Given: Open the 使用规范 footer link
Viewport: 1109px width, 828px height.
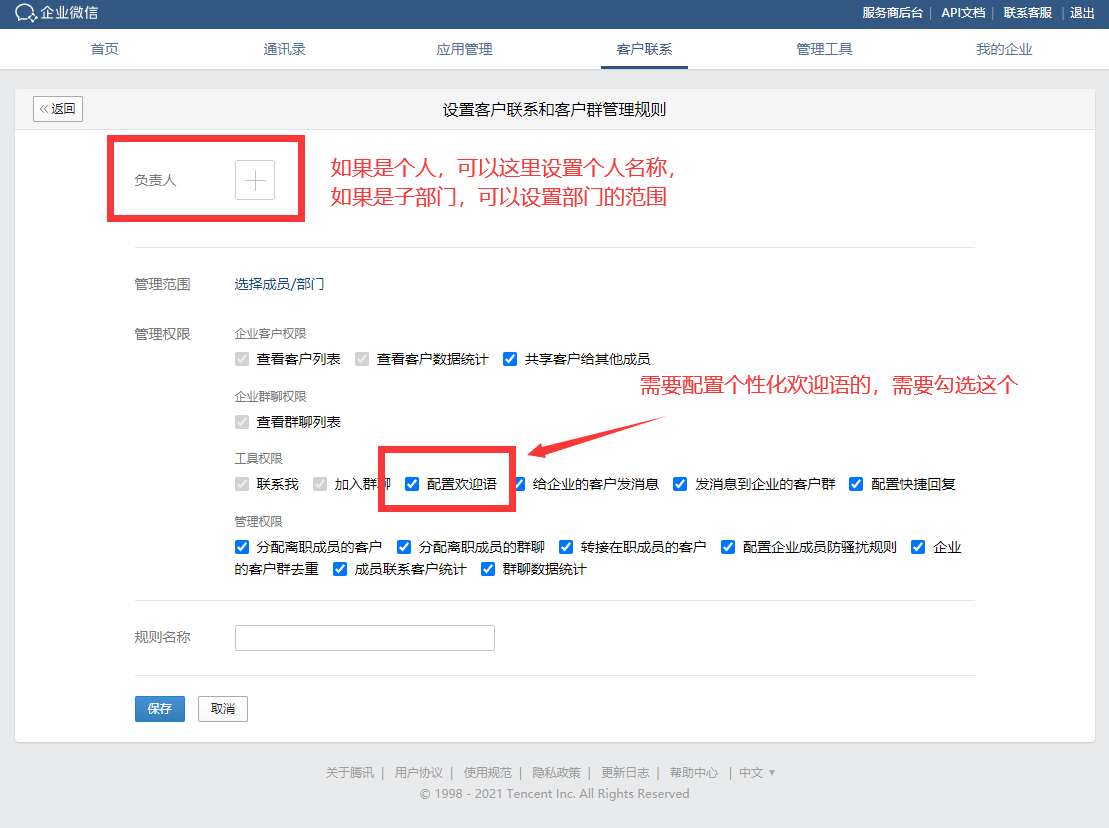Looking at the screenshot, I should [x=487, y=773].
